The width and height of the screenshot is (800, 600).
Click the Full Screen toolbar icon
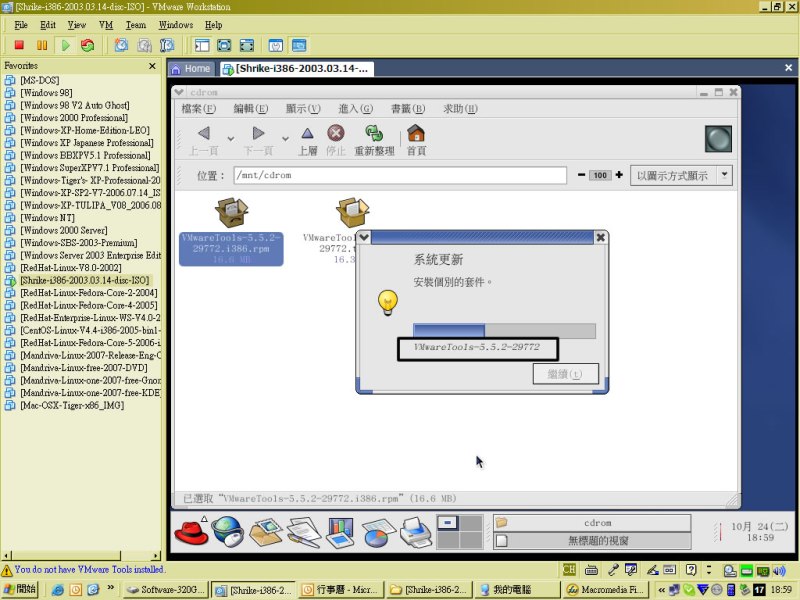pos(224,45)
